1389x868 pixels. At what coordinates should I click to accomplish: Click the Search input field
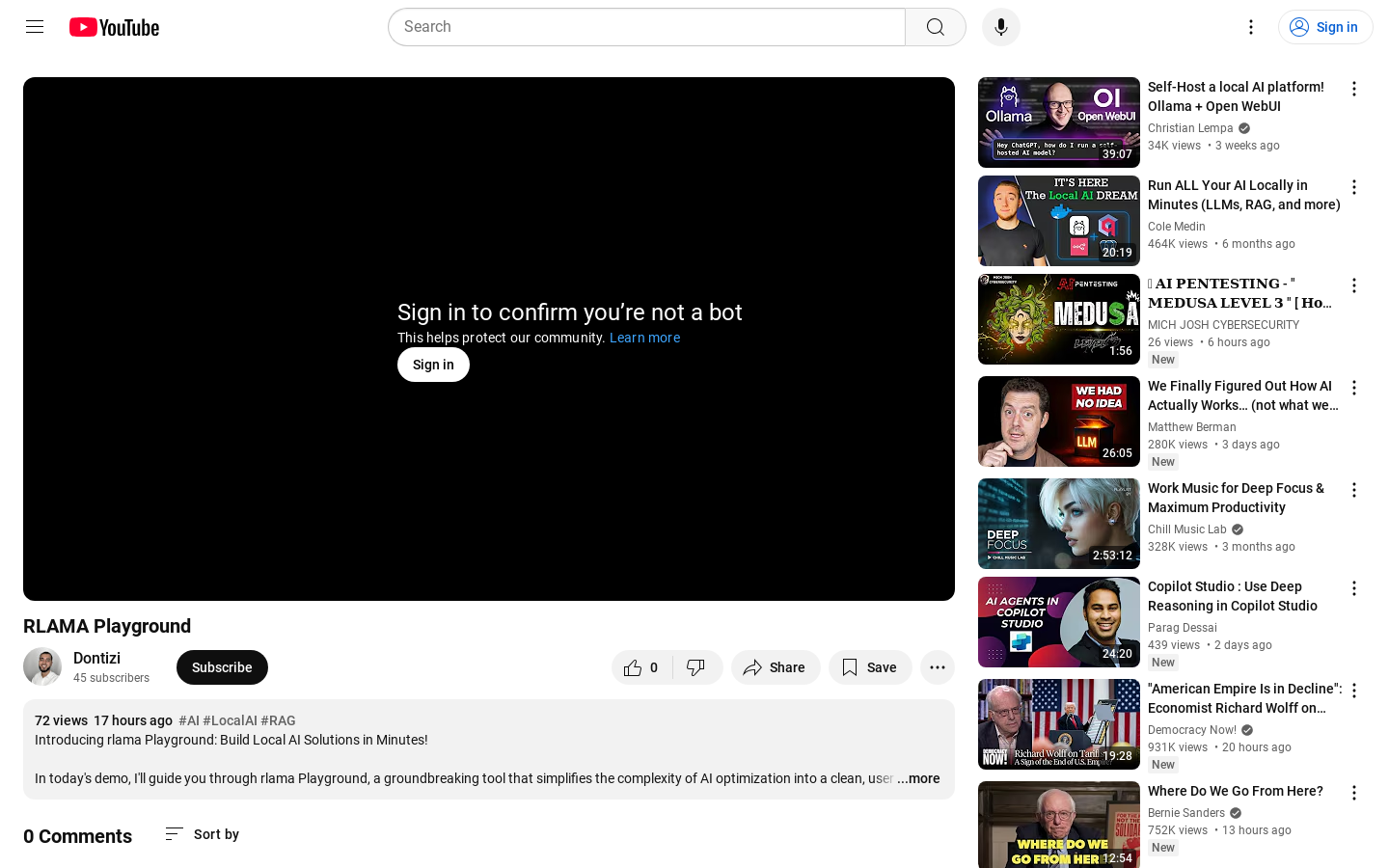(x=646, y=27)
